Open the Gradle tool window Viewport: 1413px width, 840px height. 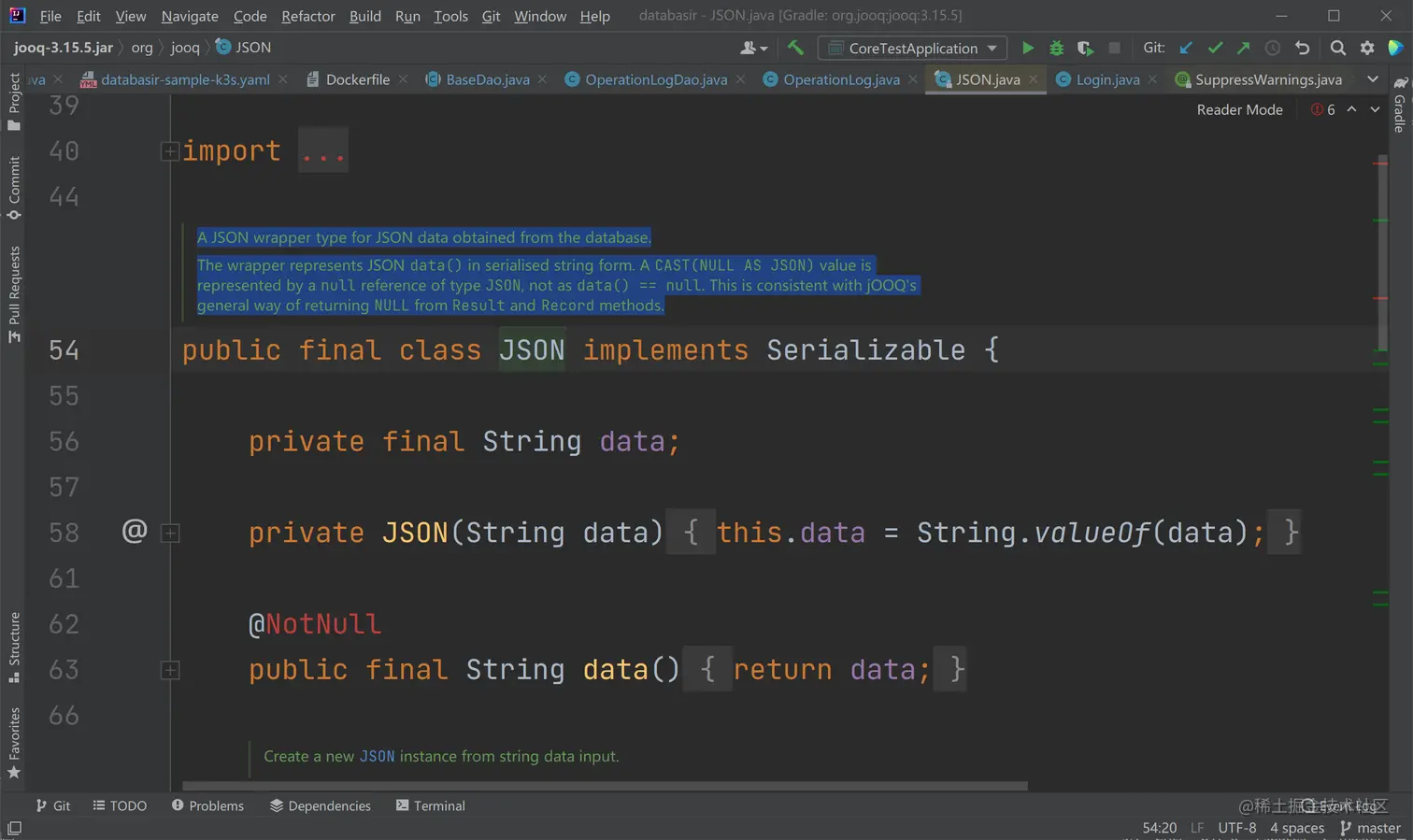[1399, 105]
